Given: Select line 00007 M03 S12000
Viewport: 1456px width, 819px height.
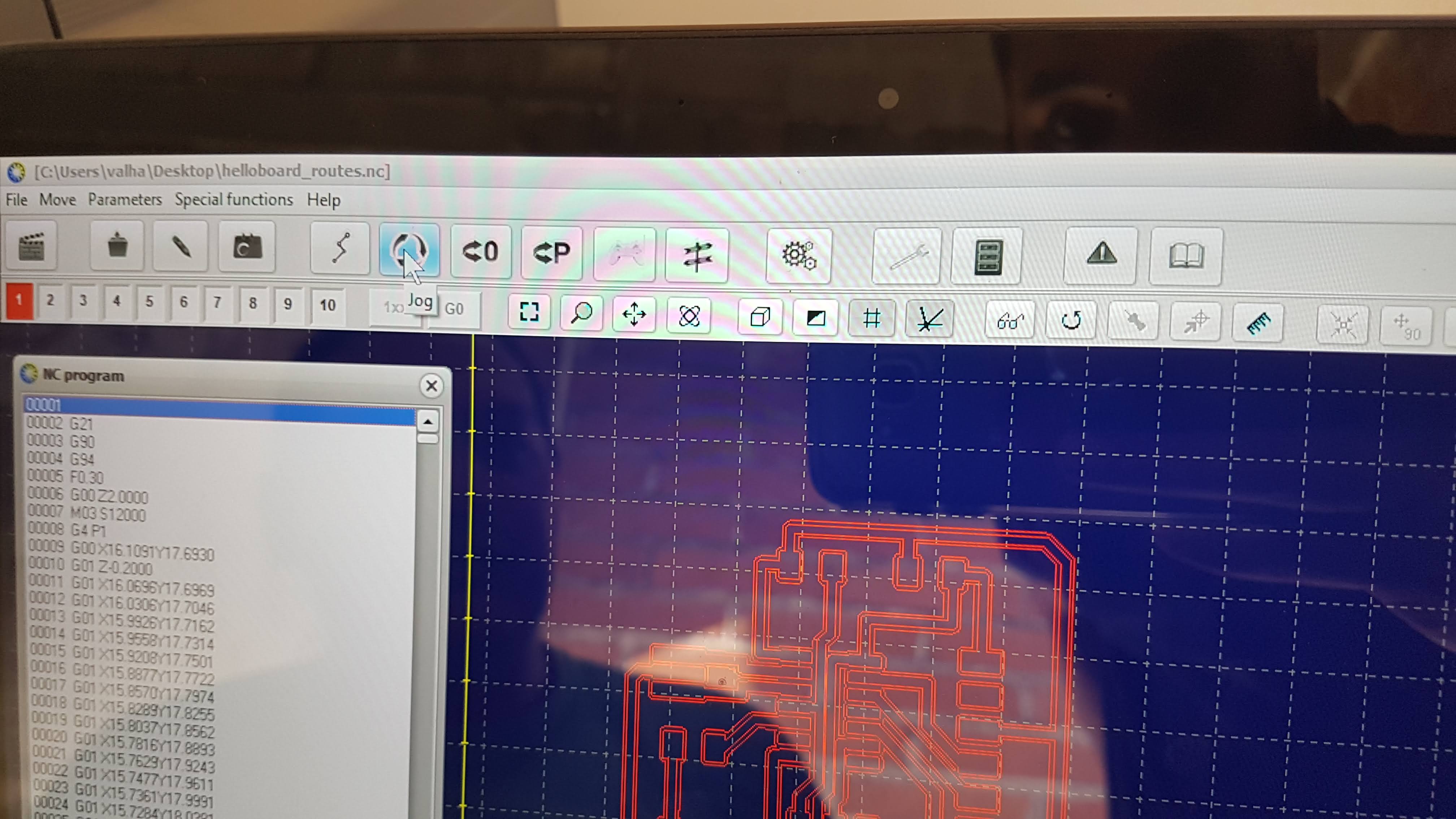Looking at the screenshot, I should (x=107, y=514).
